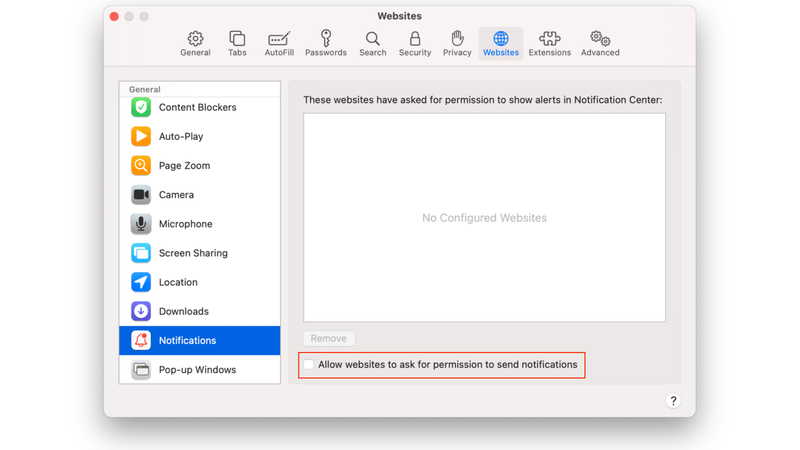800x450 pixels.
Task: Select the Location label in sidebar
Action: click(x=178, y=282)
